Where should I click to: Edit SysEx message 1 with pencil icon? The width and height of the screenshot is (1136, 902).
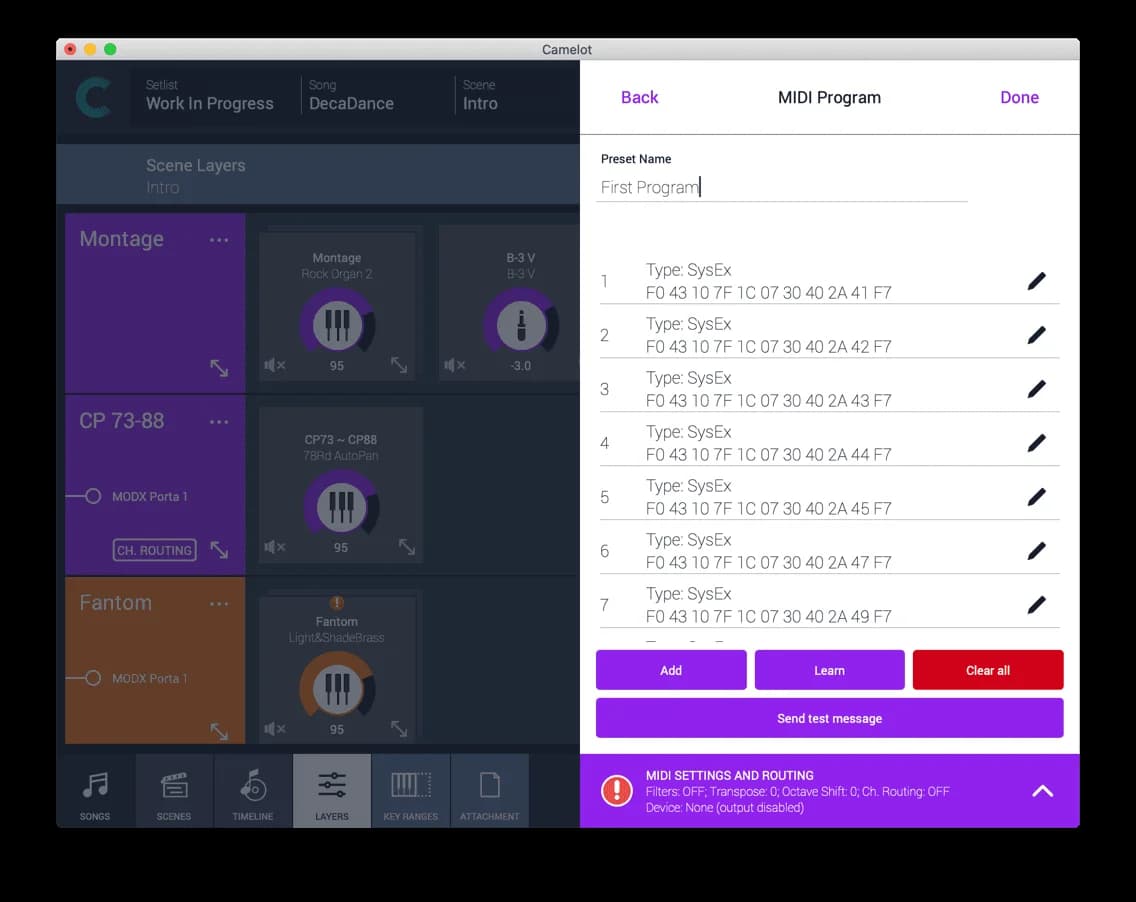(x=1037, y=280)
